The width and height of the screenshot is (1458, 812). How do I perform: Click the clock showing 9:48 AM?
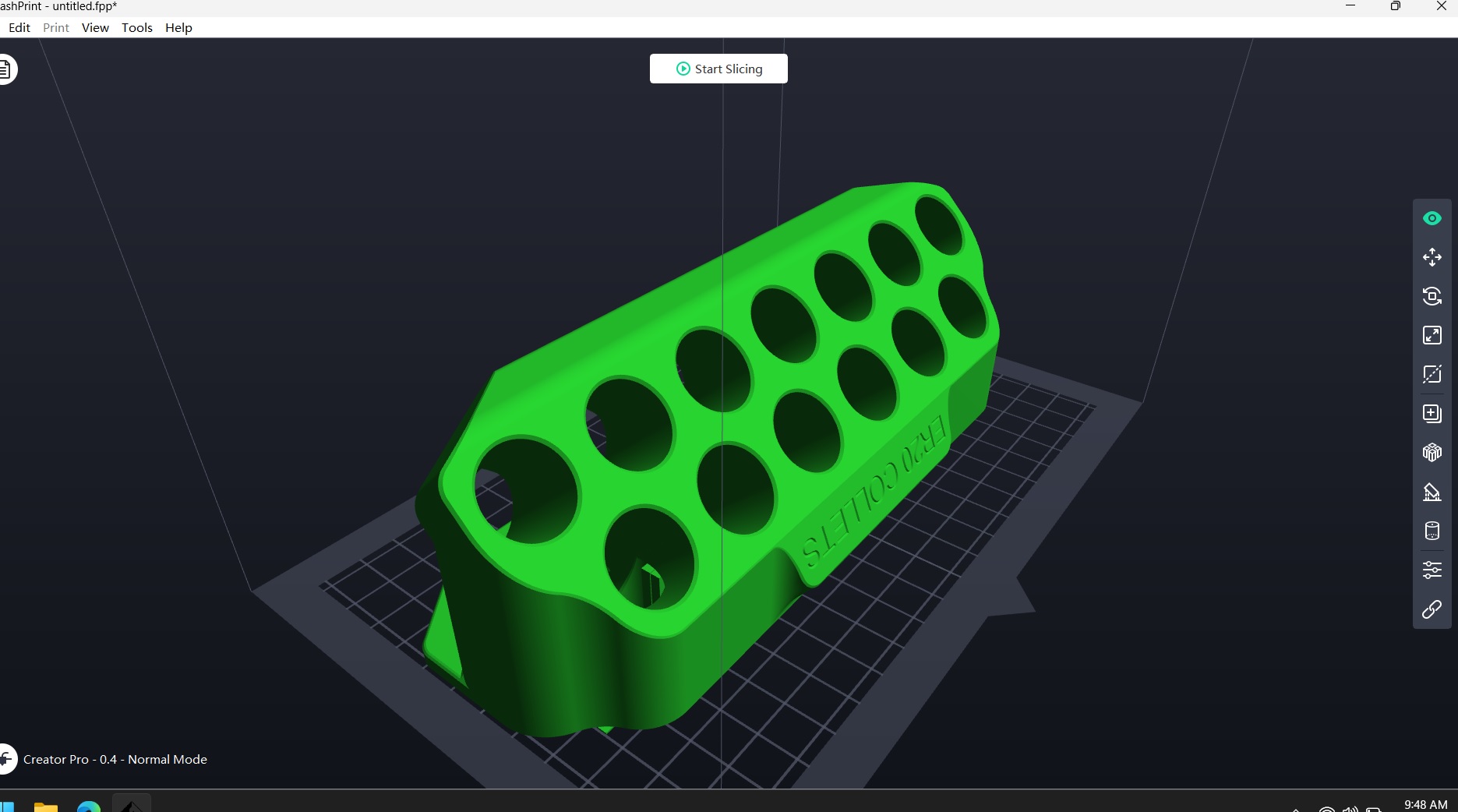click(1425, 804)
